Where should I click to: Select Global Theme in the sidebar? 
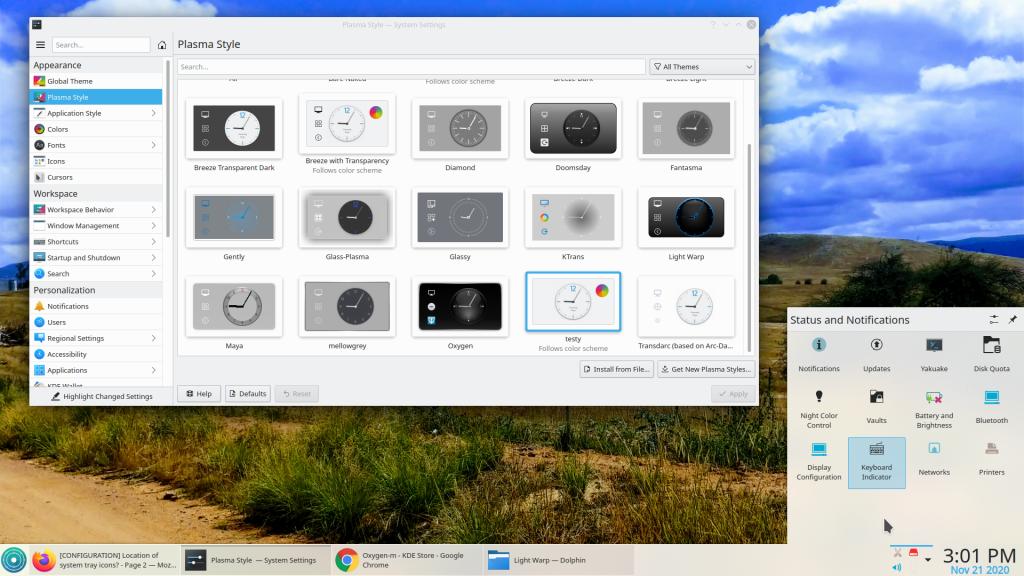96,81
